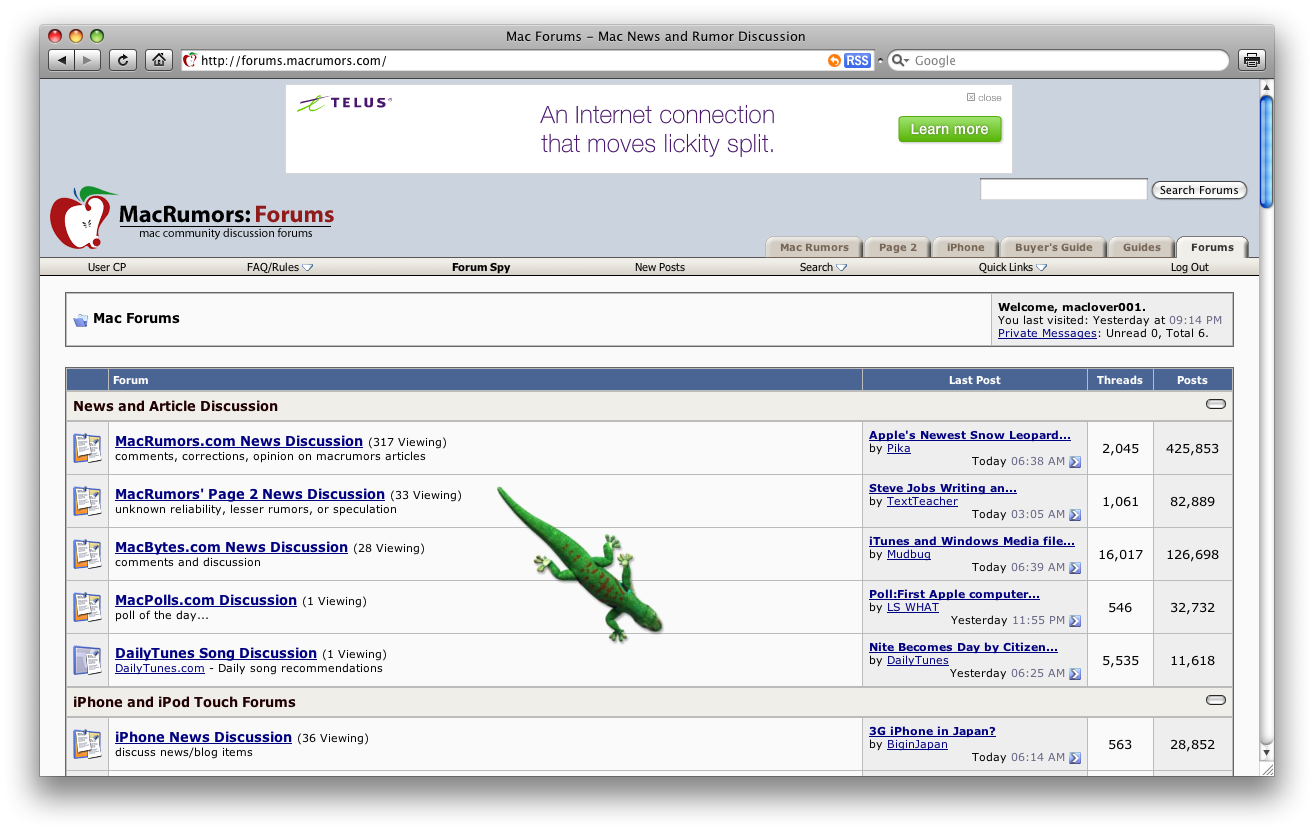Image resolution: width=1314 pixels, height=831 pixels.
Task: Click the vertical scrollbar thumb
Action: pos(1266,150)
